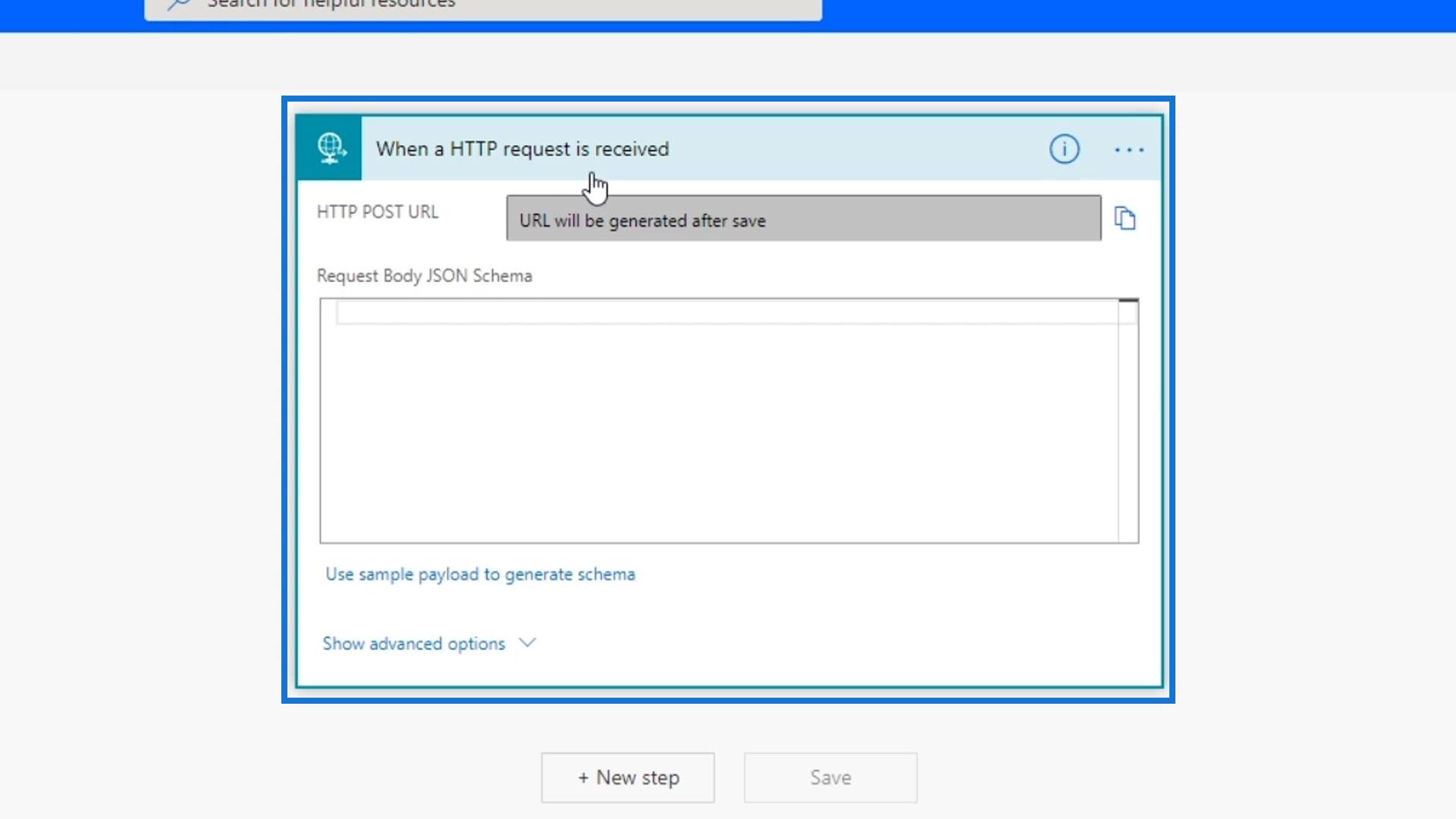Click the plus icon in New step
Screen dimensions: 1456x819
[x=583, y=778]
